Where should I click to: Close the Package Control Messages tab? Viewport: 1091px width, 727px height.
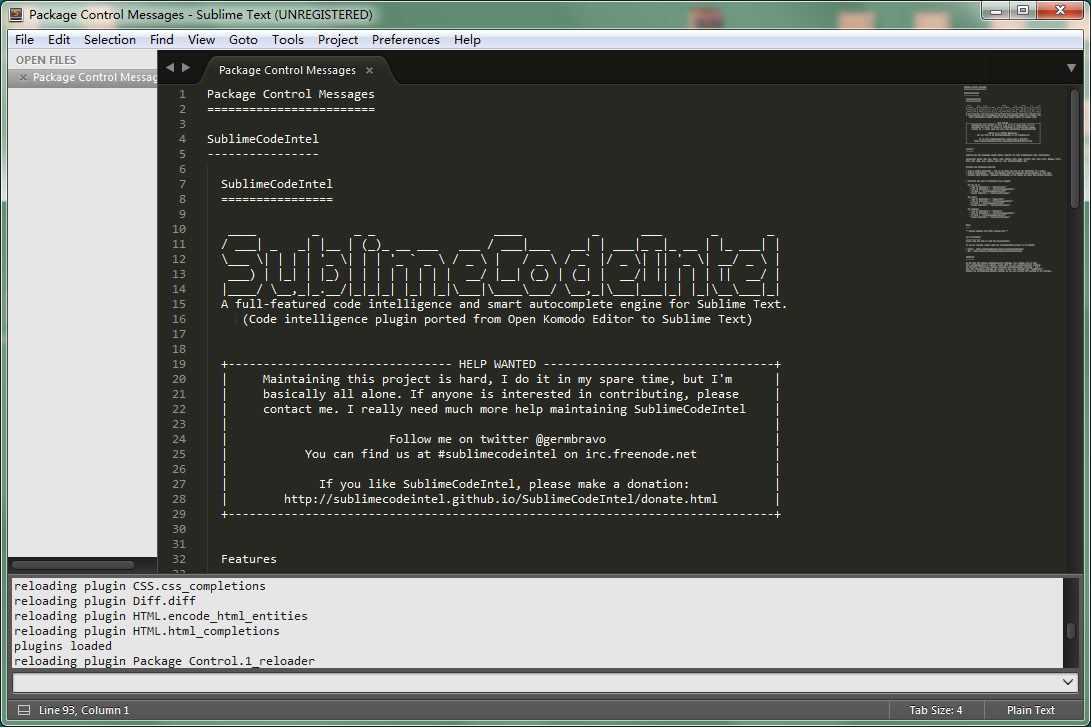click(x=369, y=71)
